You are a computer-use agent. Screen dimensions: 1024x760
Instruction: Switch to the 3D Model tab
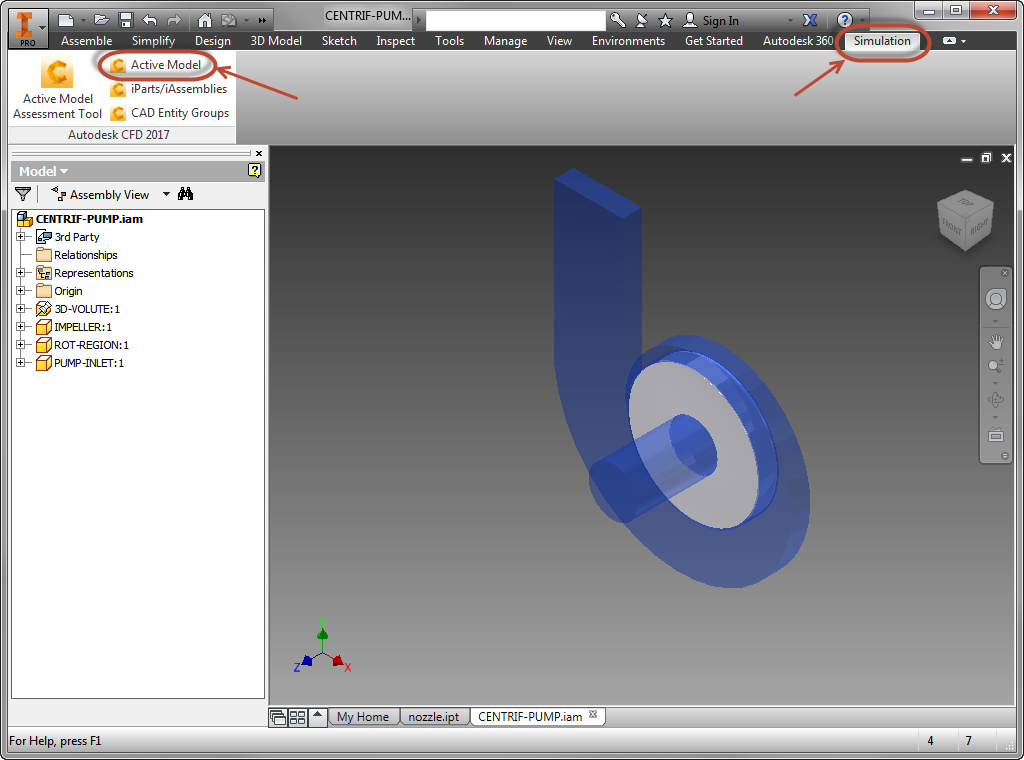click(276, 40)
